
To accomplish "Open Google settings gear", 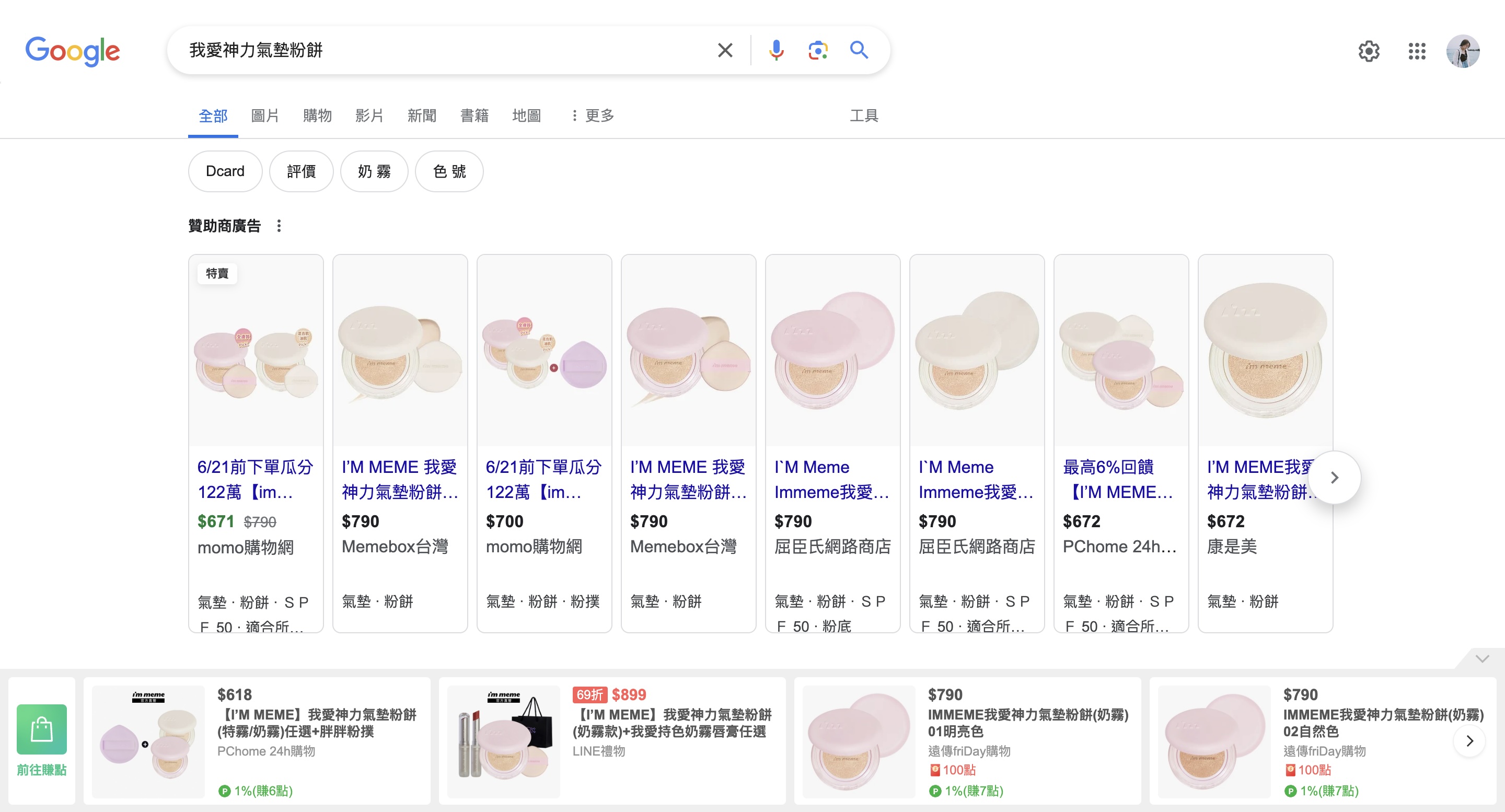I will tap(1368, 51).
